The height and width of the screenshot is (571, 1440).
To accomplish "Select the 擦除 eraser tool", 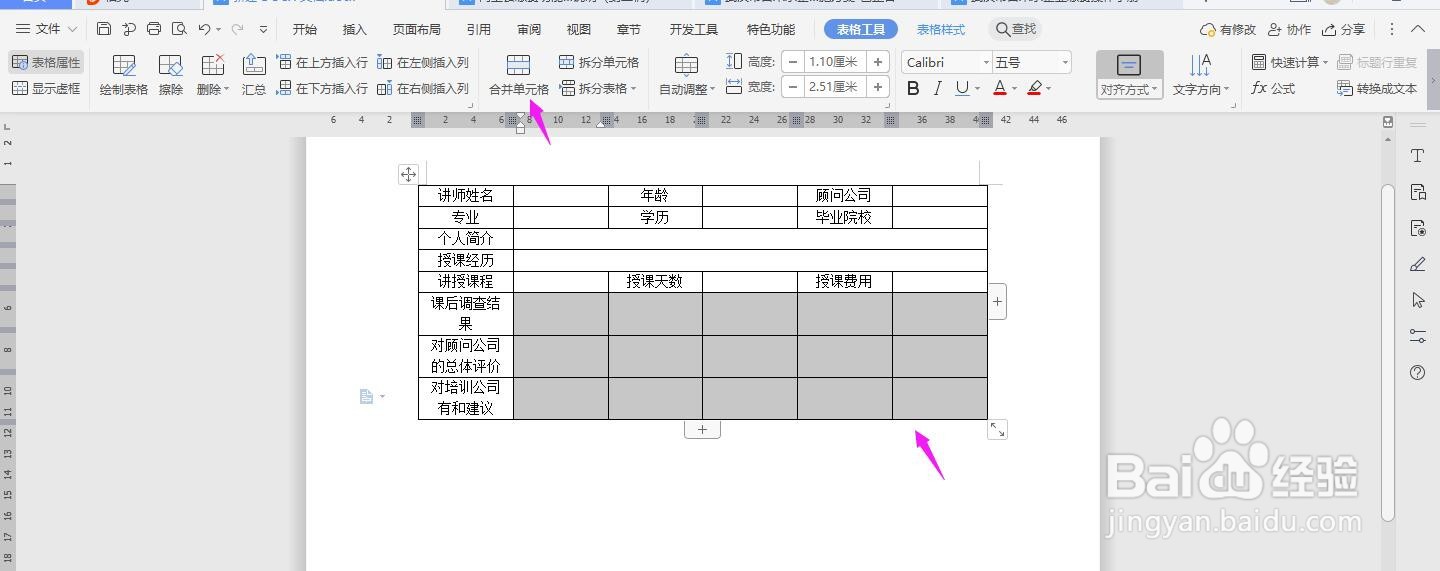I will coord(171,76).
